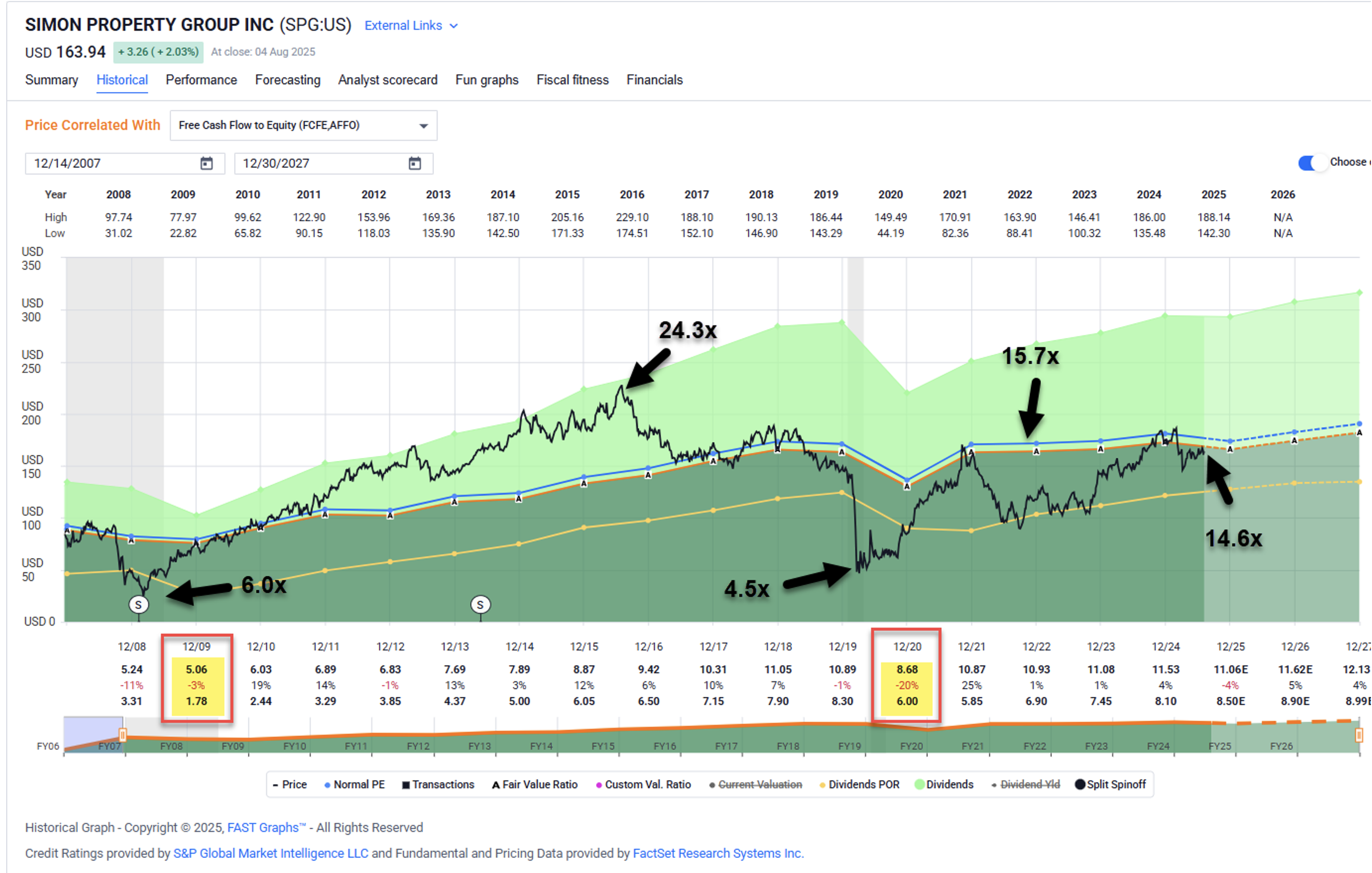Image resolution: width=1372 pixels, height=873 pixels.
Task: Click the 12/14 column date label
Action: tap(519, 647)
